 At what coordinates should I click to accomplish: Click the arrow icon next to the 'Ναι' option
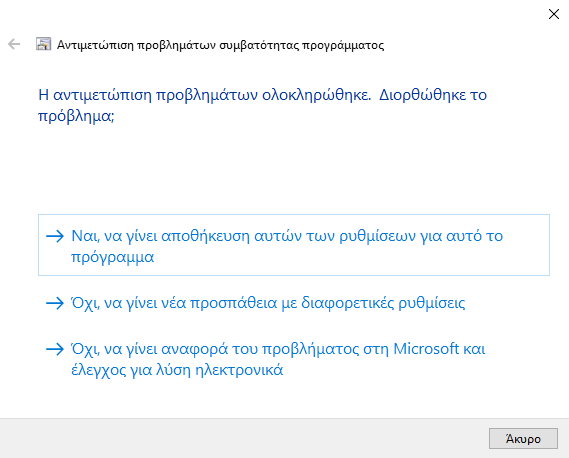[55, 236]
